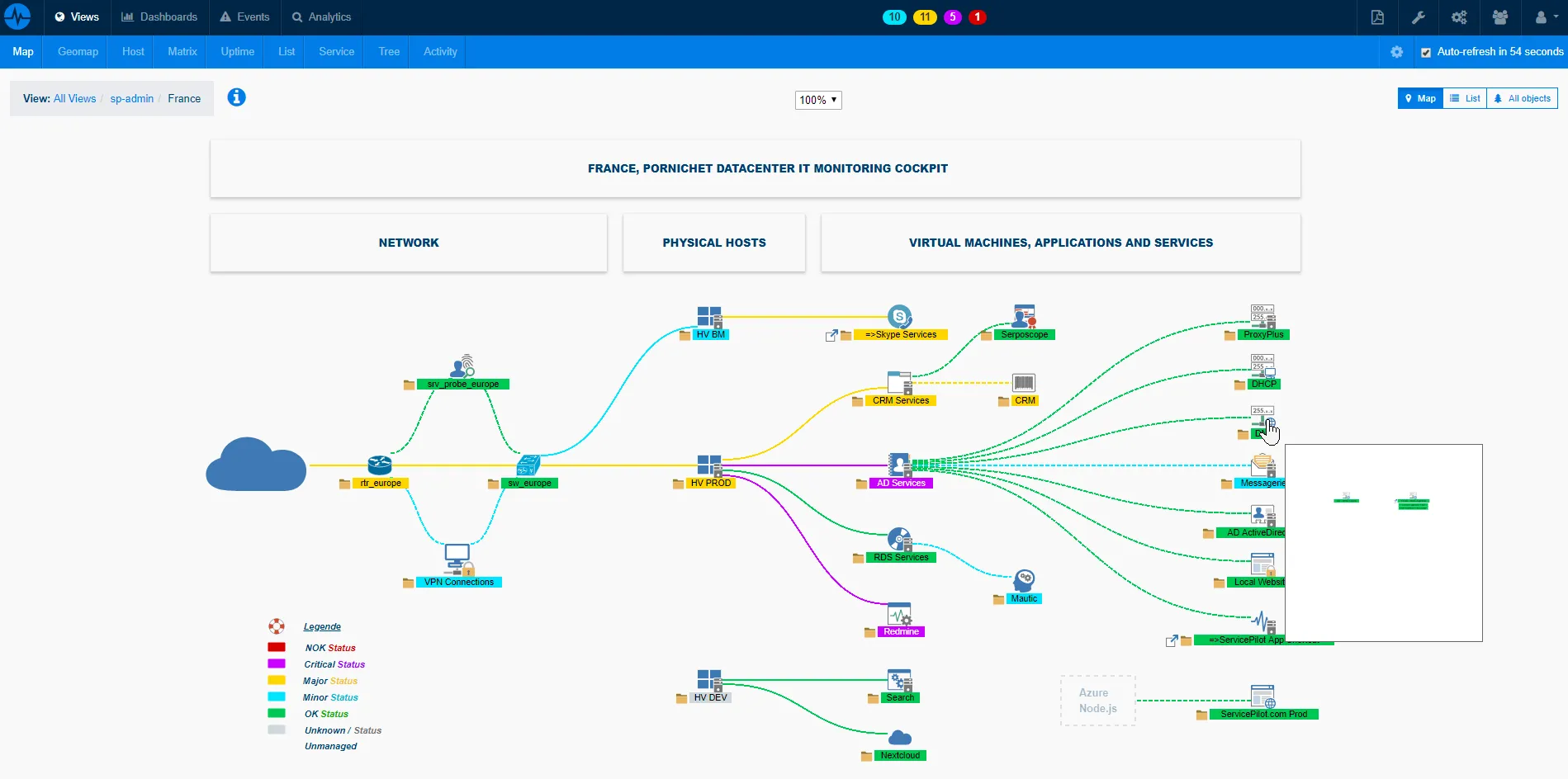
Task: Open the sp-admin breadcrumb link
Action: 132,98
